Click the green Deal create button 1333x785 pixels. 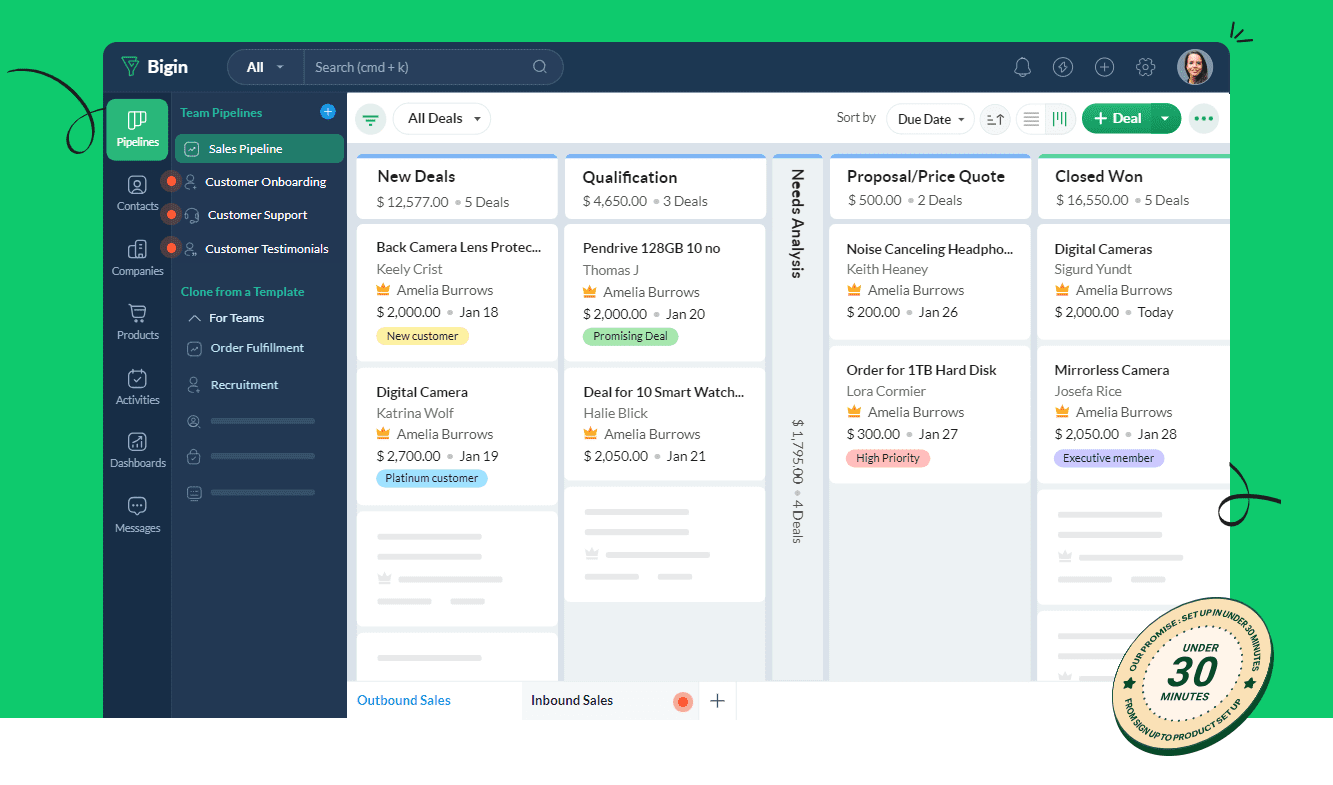tap(1117, 119)
